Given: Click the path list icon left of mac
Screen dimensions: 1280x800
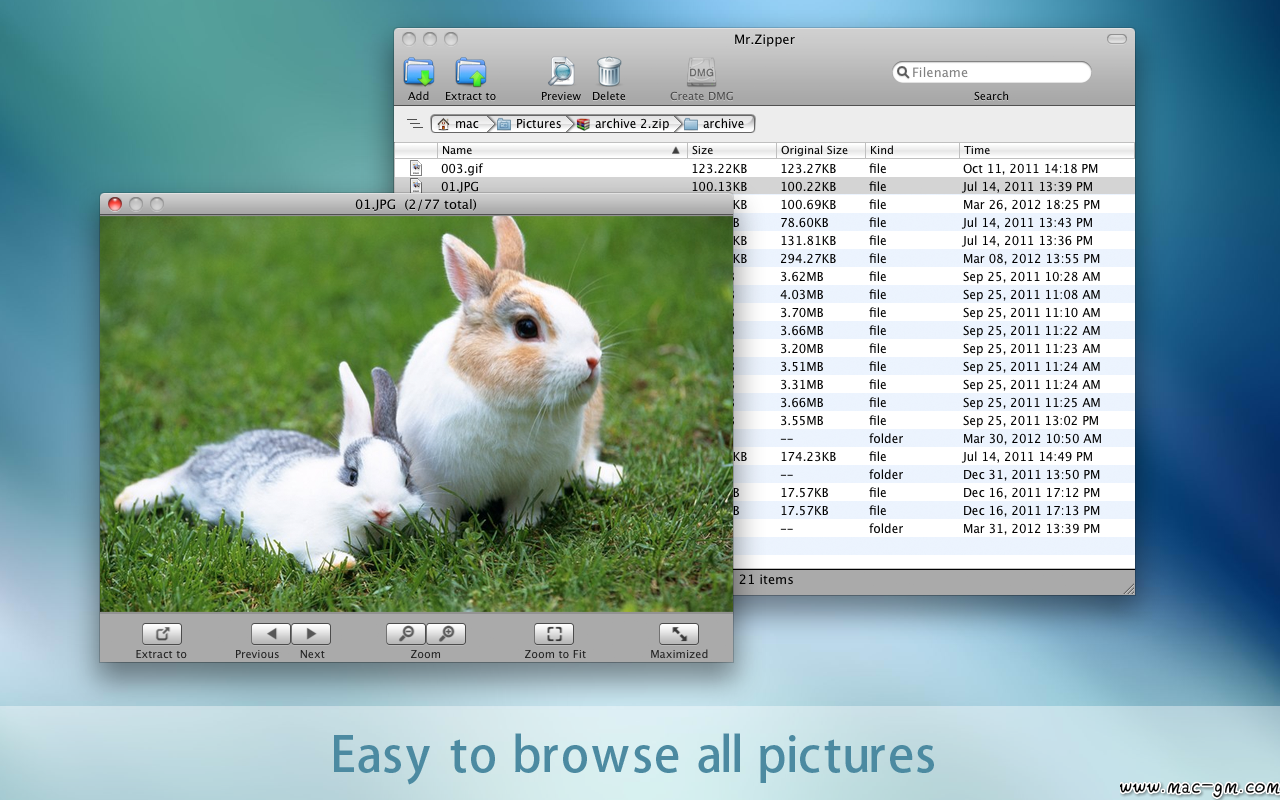Looking at the screenshot, I should (414, 124).
